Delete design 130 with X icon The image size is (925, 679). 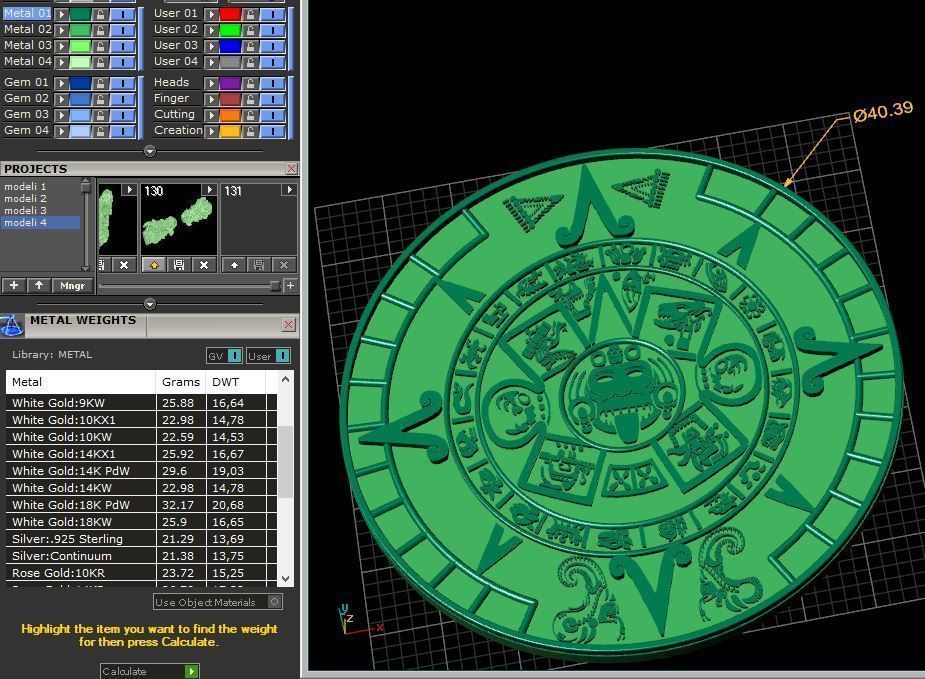(204, 265)
